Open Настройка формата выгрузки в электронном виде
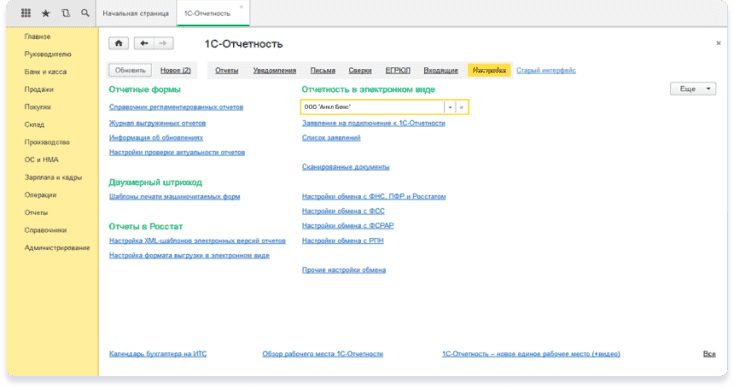This screenshot has height=388, width=734. pos(189,255)
